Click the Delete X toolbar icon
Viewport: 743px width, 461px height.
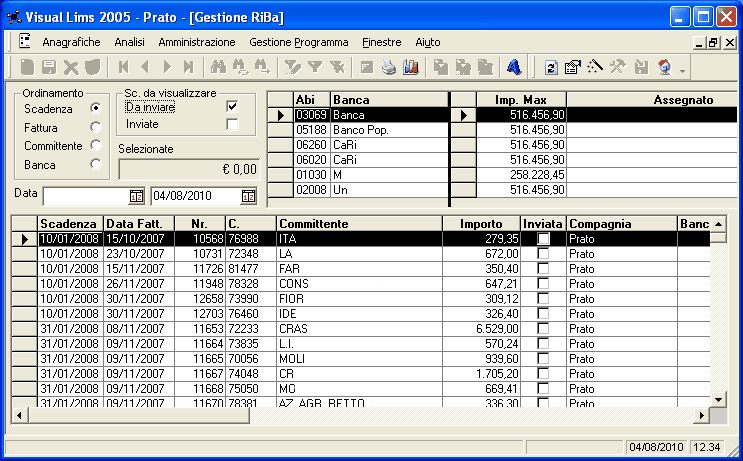[71, 68]
